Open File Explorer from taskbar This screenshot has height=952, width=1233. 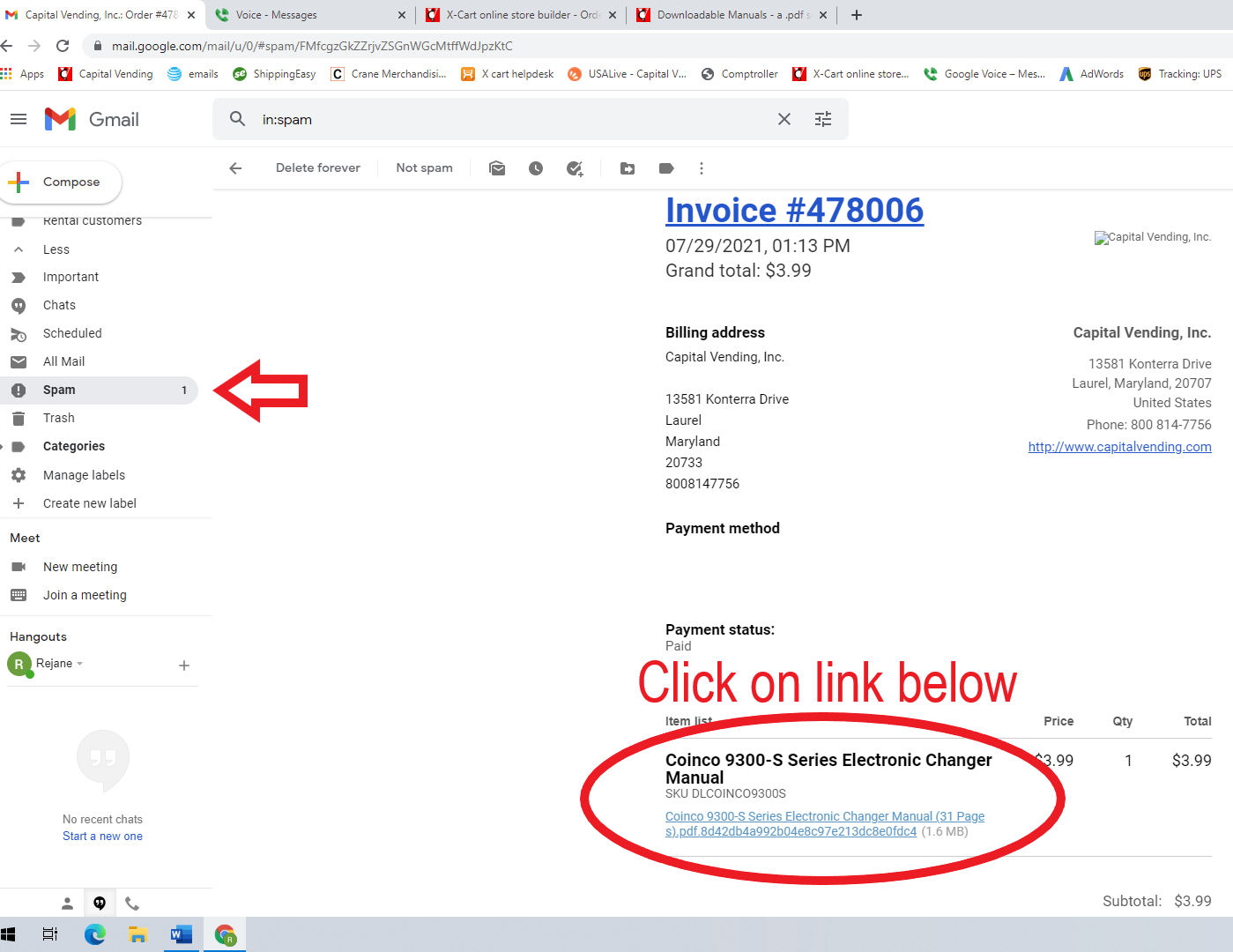138,934
